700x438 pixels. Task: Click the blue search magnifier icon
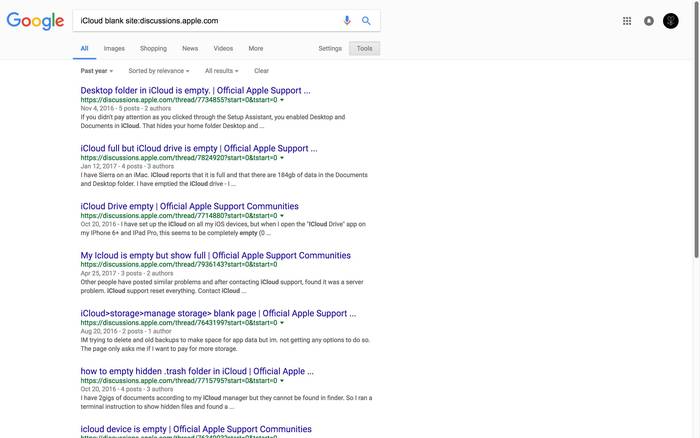[x=366, y=21]
